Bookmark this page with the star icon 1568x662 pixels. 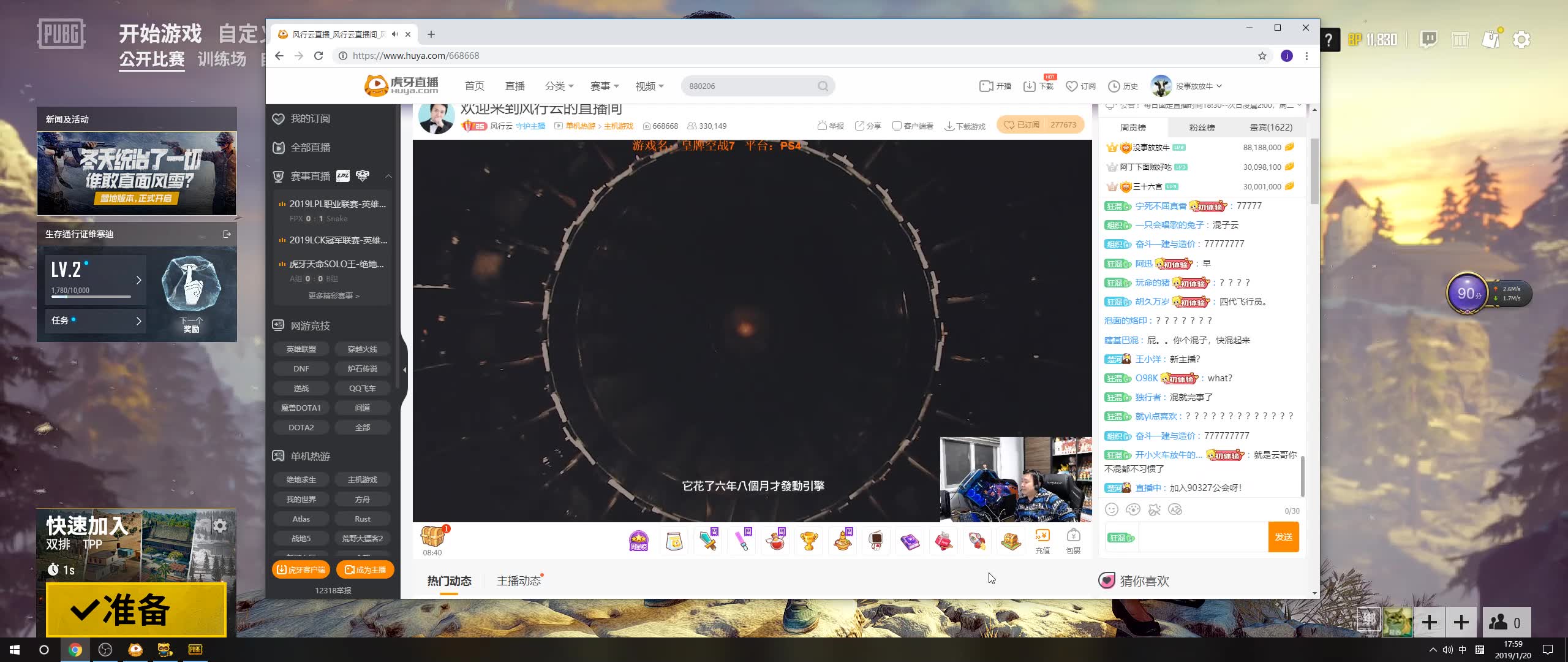[x=1262, y=56]
